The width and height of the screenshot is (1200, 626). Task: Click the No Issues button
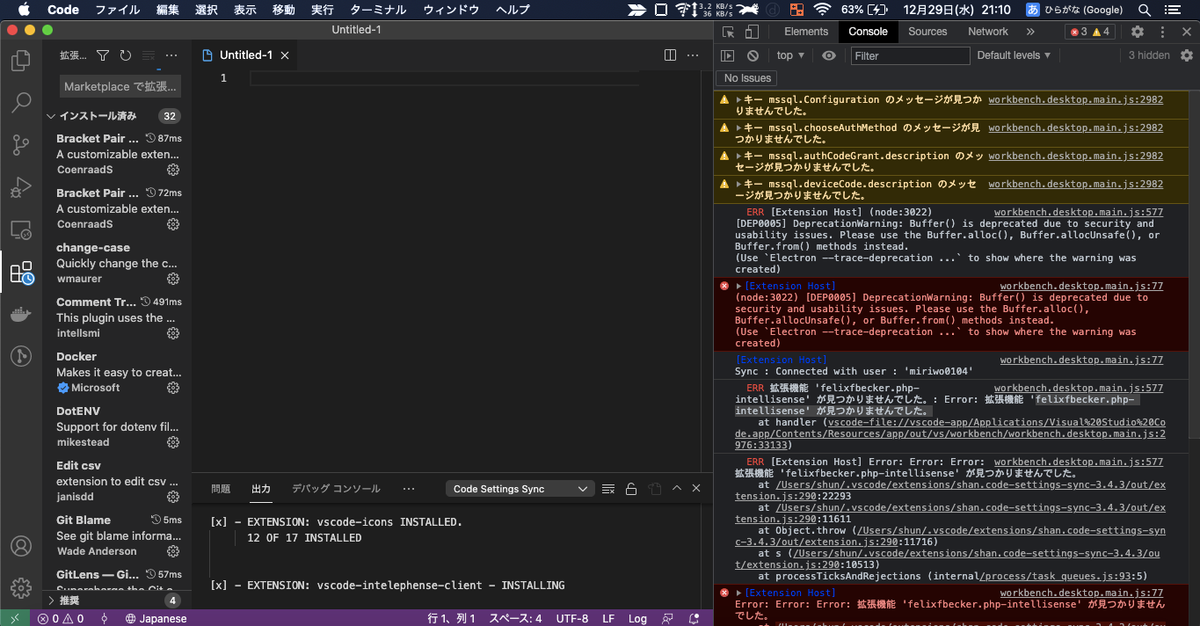(x=747, y=78)
